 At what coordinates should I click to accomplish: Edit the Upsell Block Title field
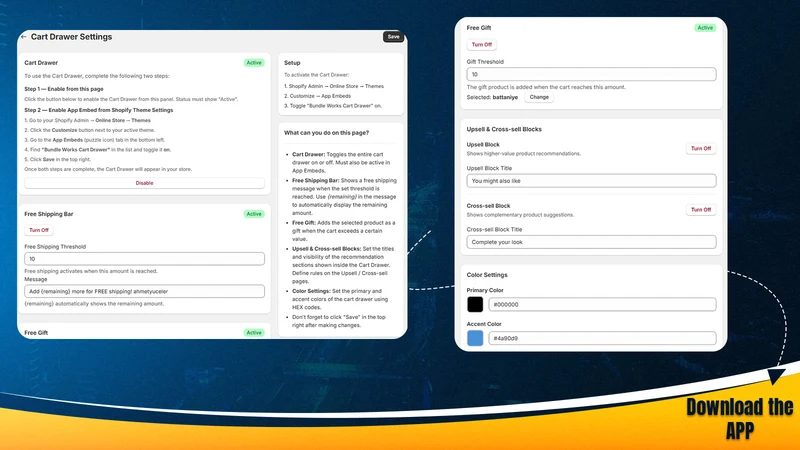[591, 181]
